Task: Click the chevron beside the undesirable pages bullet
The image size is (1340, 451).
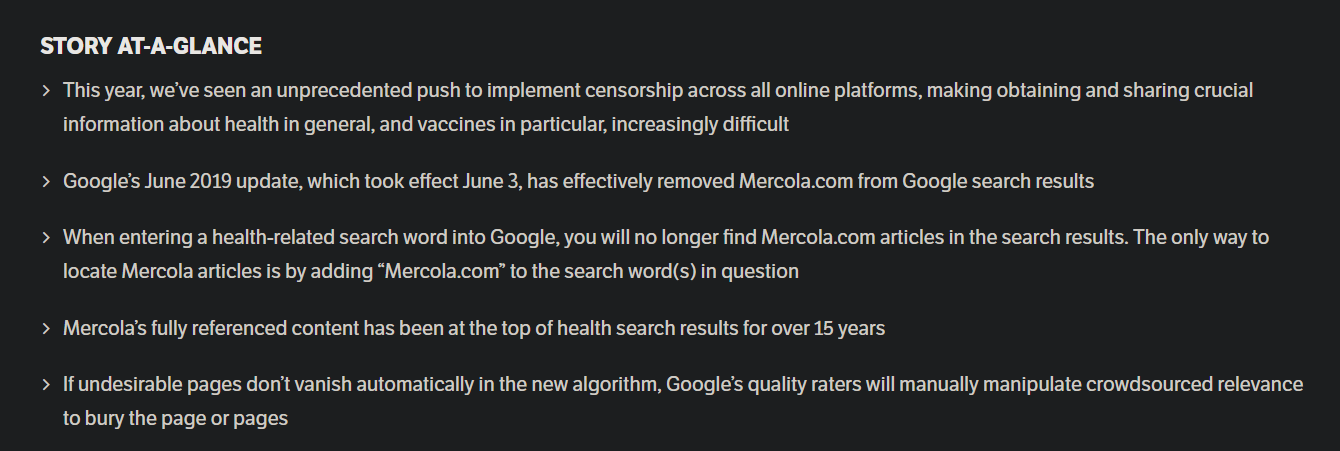Action: 46,385
